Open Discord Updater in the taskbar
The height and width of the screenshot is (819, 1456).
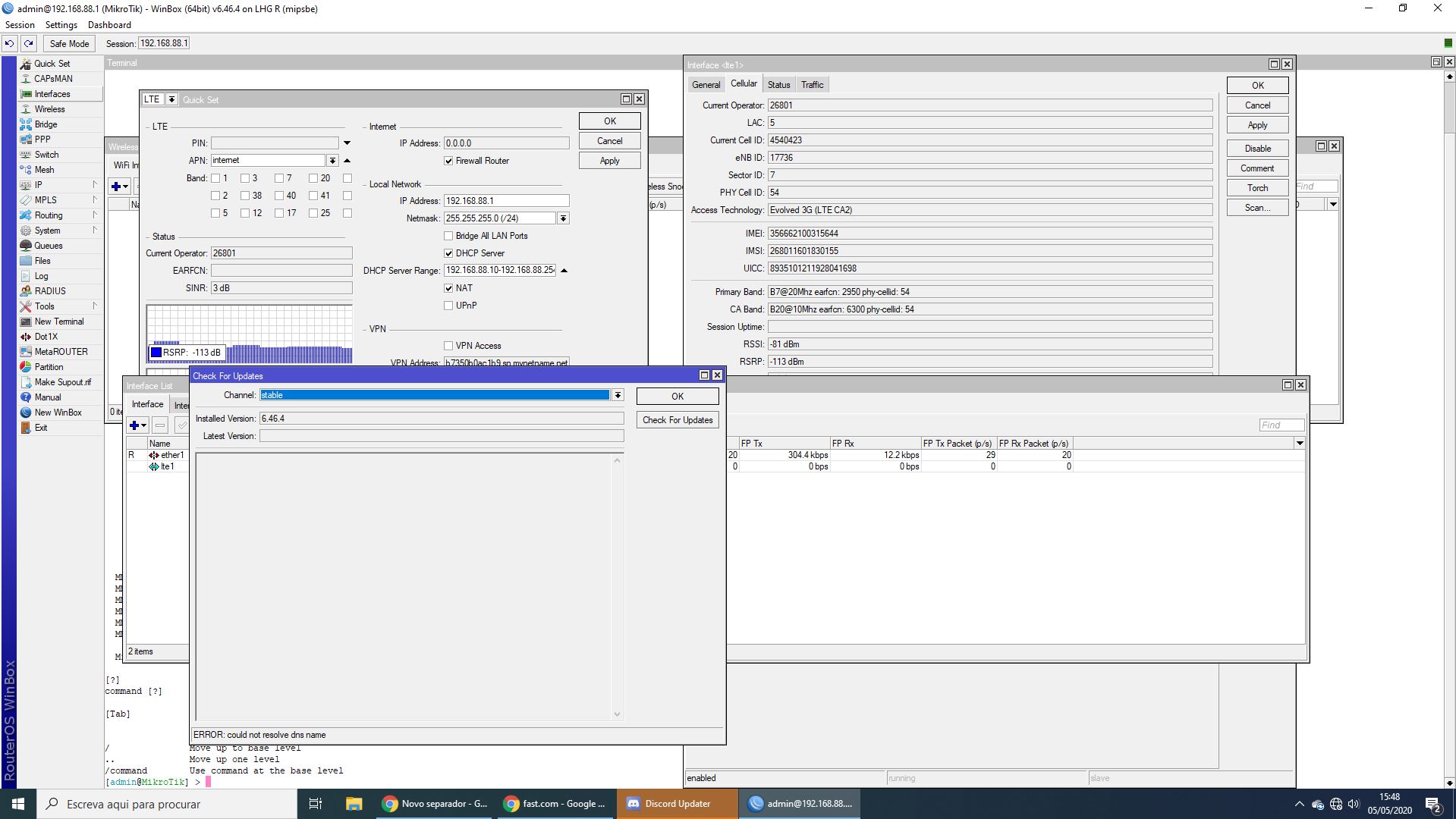pyautogui.click(x=677, y=804)
